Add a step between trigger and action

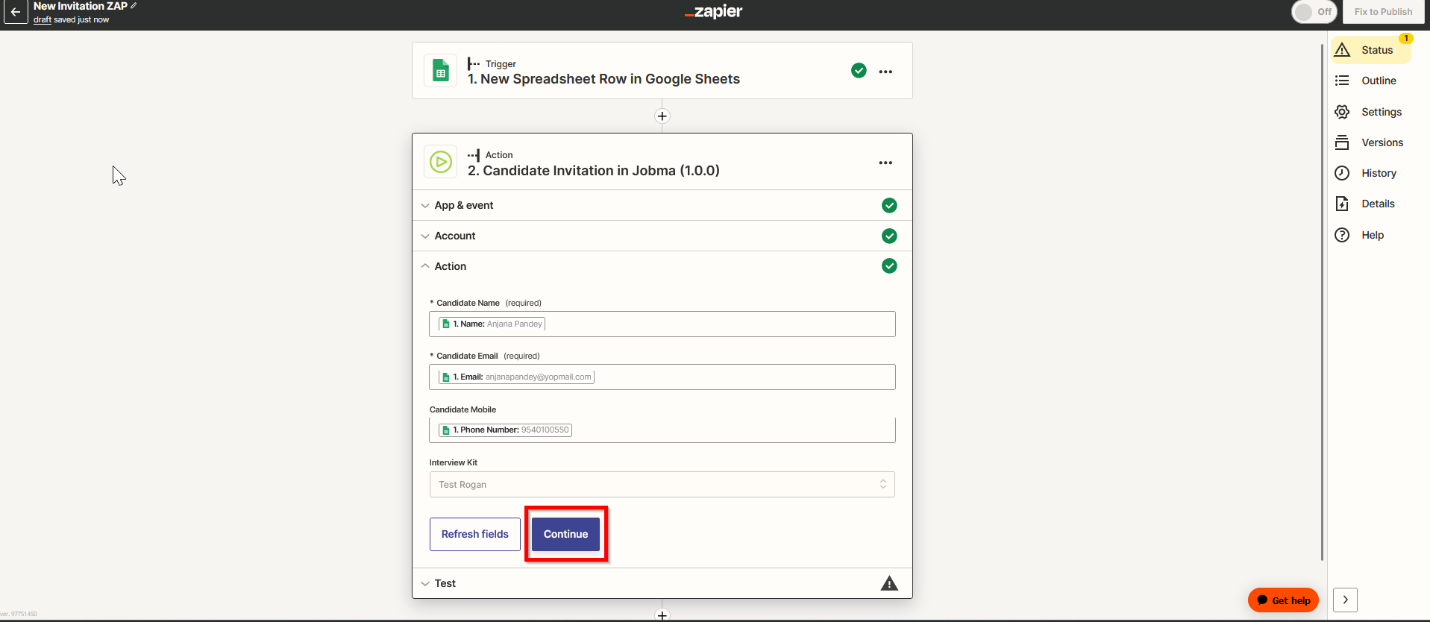pyautogui.click(x=661, y=116)
